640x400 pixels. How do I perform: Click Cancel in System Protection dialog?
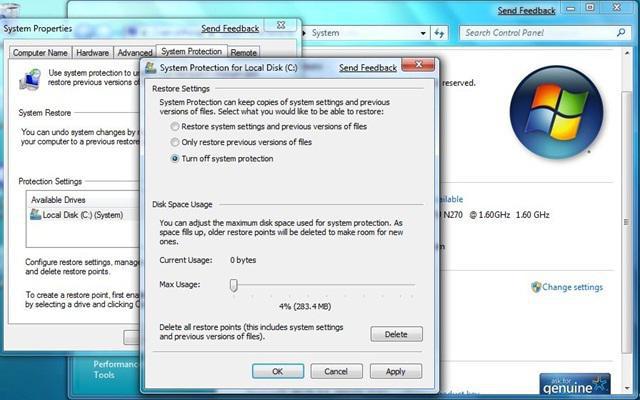point(336,371)
